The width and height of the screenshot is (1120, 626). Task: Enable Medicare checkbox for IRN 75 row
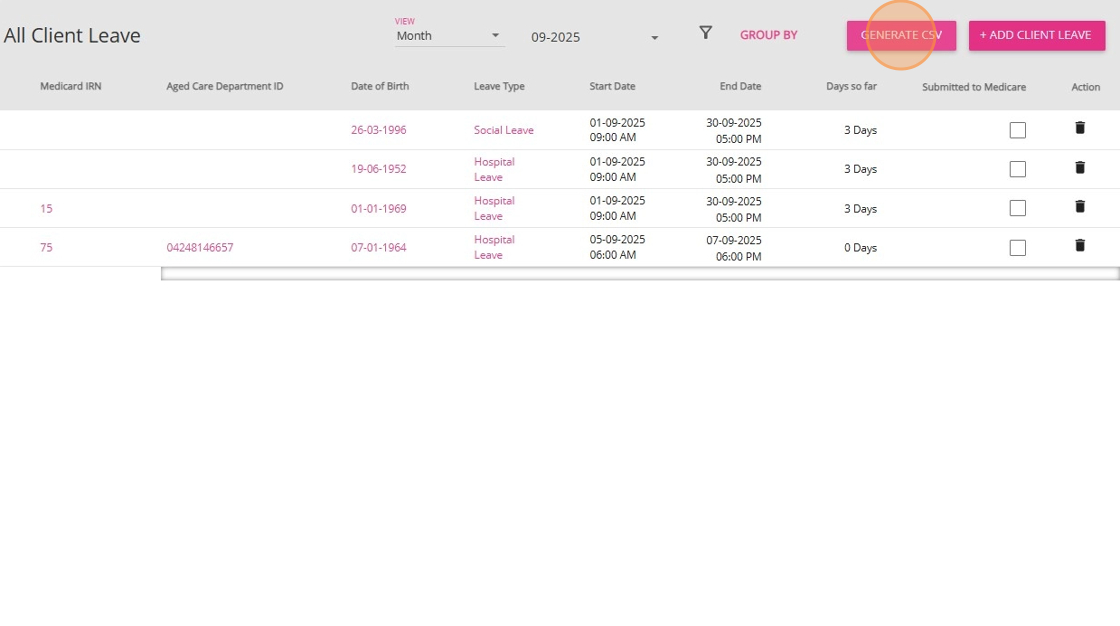[x=1018, y=247]
